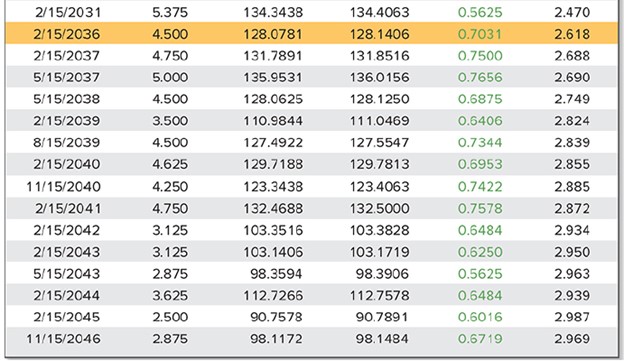The height and width of the screenshot is (361, 624).
Task: Click coupon 3.125 for 2/15/2042
Action: [170, 230]
